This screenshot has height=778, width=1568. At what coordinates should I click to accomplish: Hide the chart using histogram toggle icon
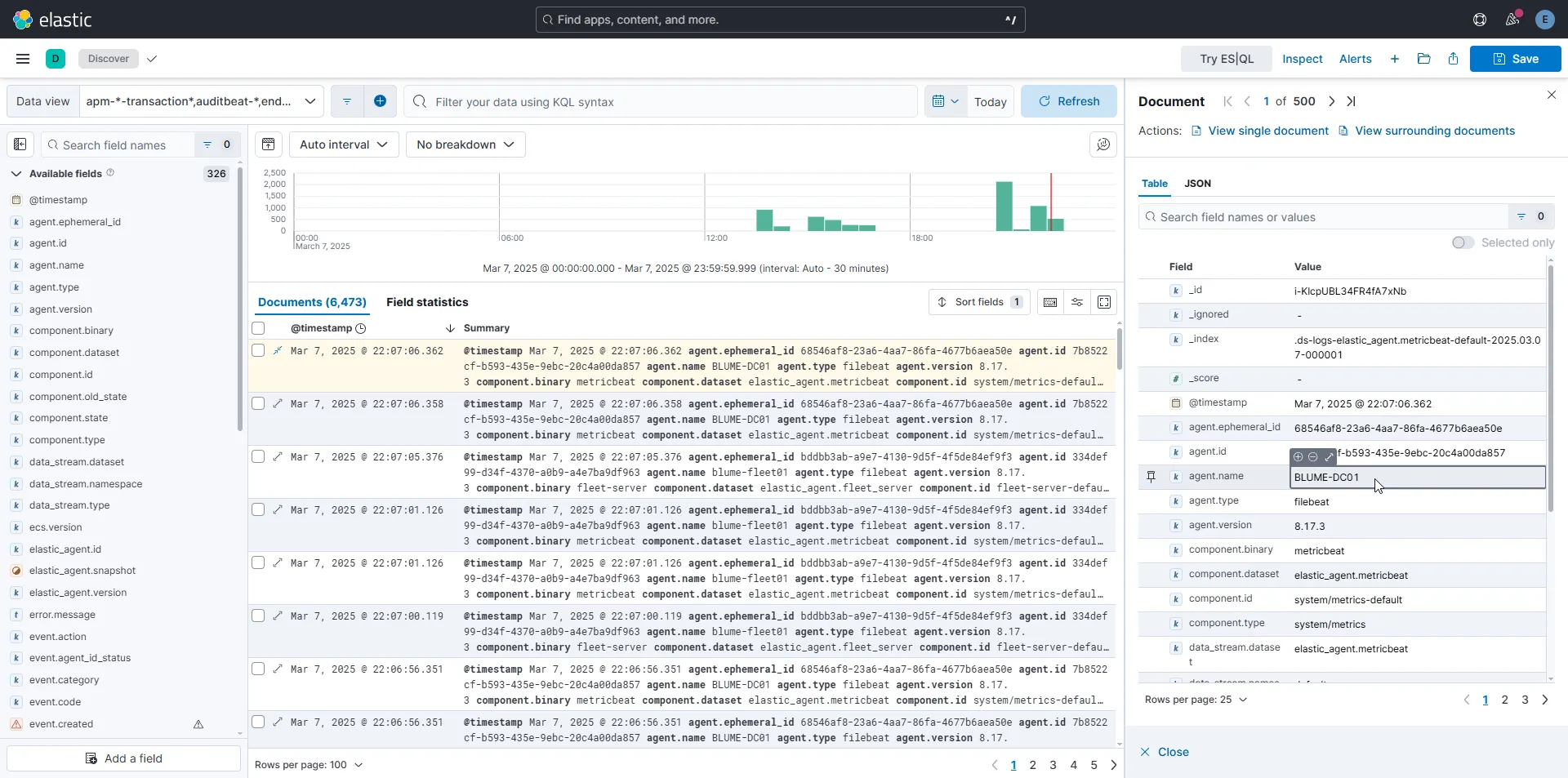[x=268, y=144]
